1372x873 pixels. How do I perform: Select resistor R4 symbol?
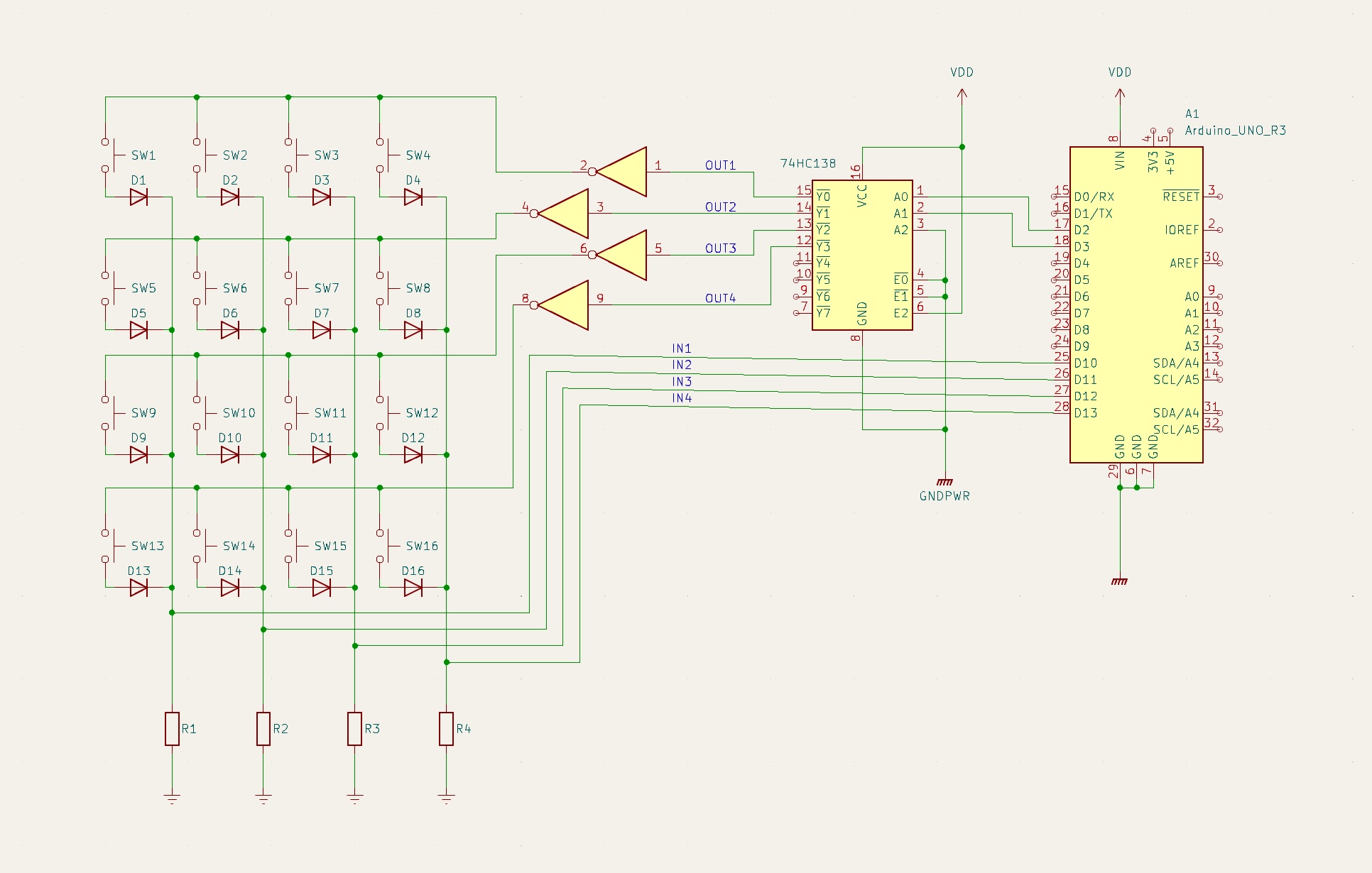(x=446, y=729)
